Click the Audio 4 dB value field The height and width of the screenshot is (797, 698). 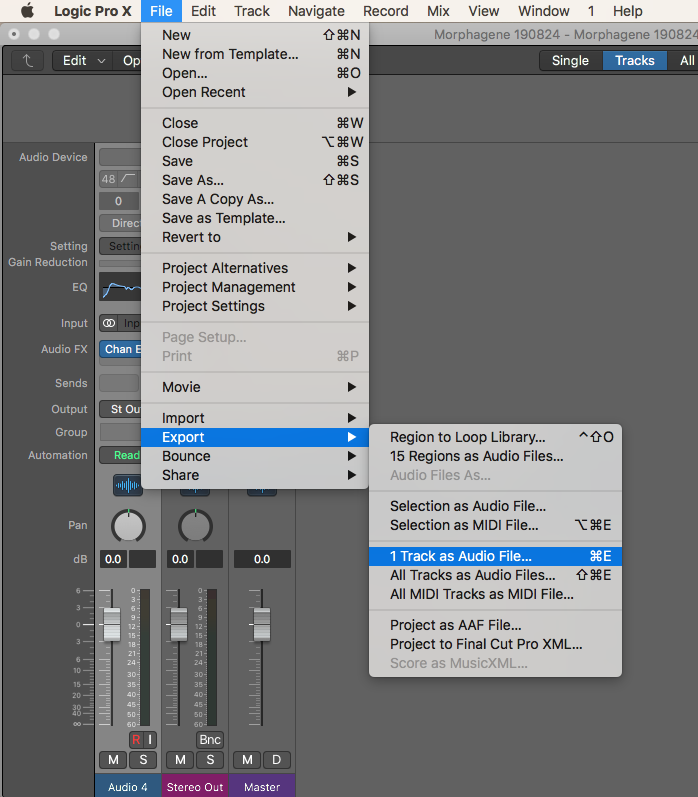113,559
